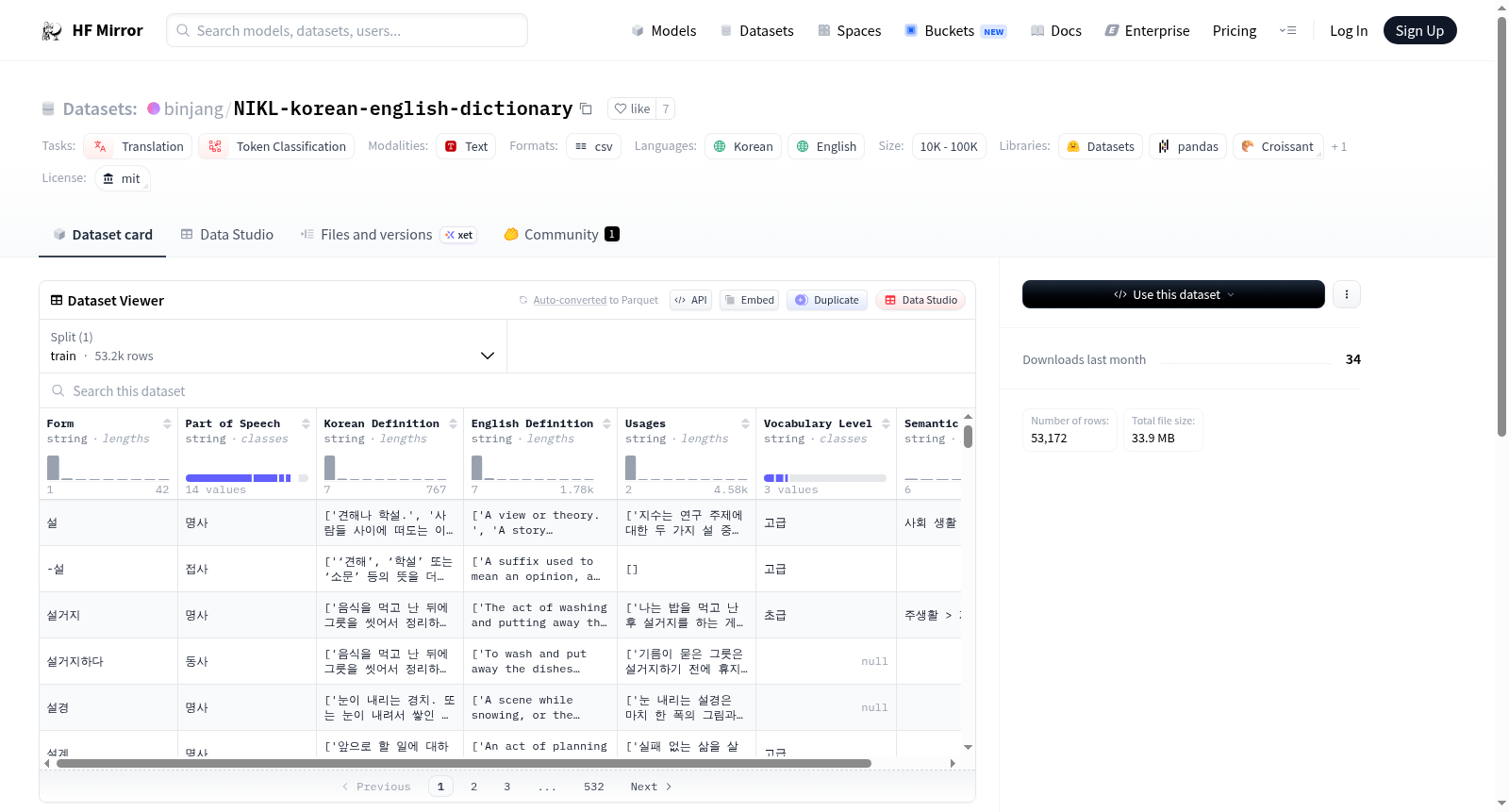
Task: Go to page 2 of the table
Action: tap(473, 787)
